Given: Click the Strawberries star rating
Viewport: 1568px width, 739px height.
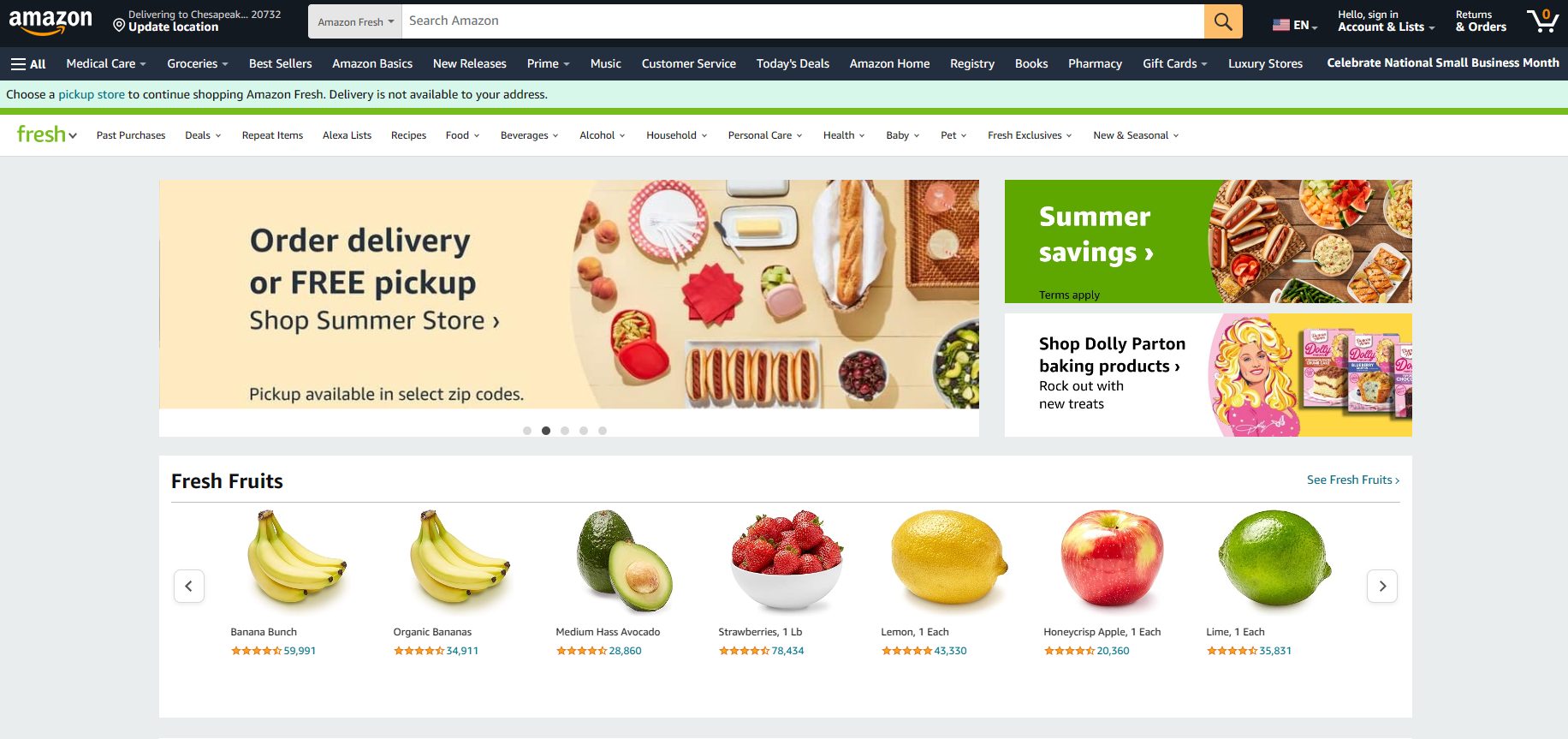Looking at the screenshot, I should [744, 651].
